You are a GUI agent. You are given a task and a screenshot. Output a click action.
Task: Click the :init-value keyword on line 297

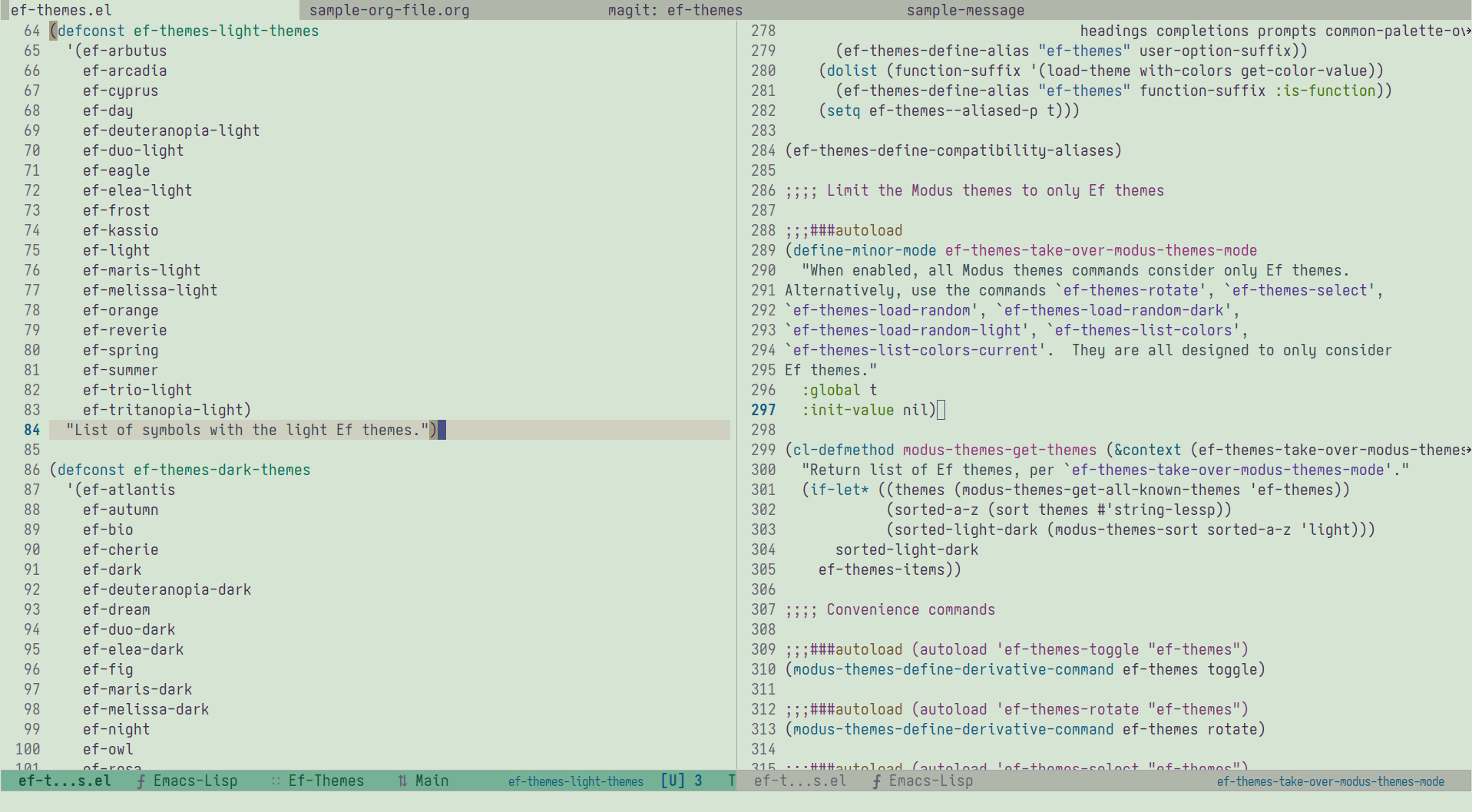coord(848,410)
